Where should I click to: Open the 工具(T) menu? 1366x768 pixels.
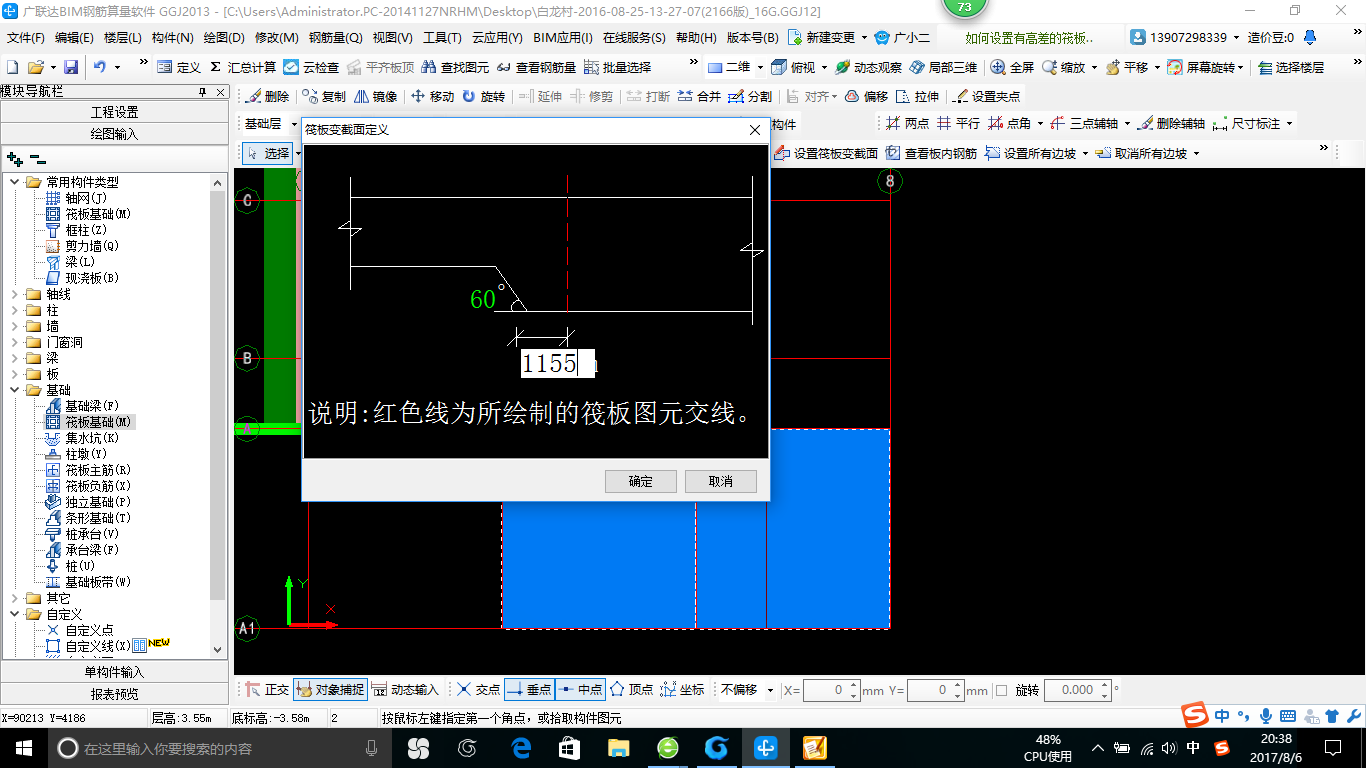[442, 38]
